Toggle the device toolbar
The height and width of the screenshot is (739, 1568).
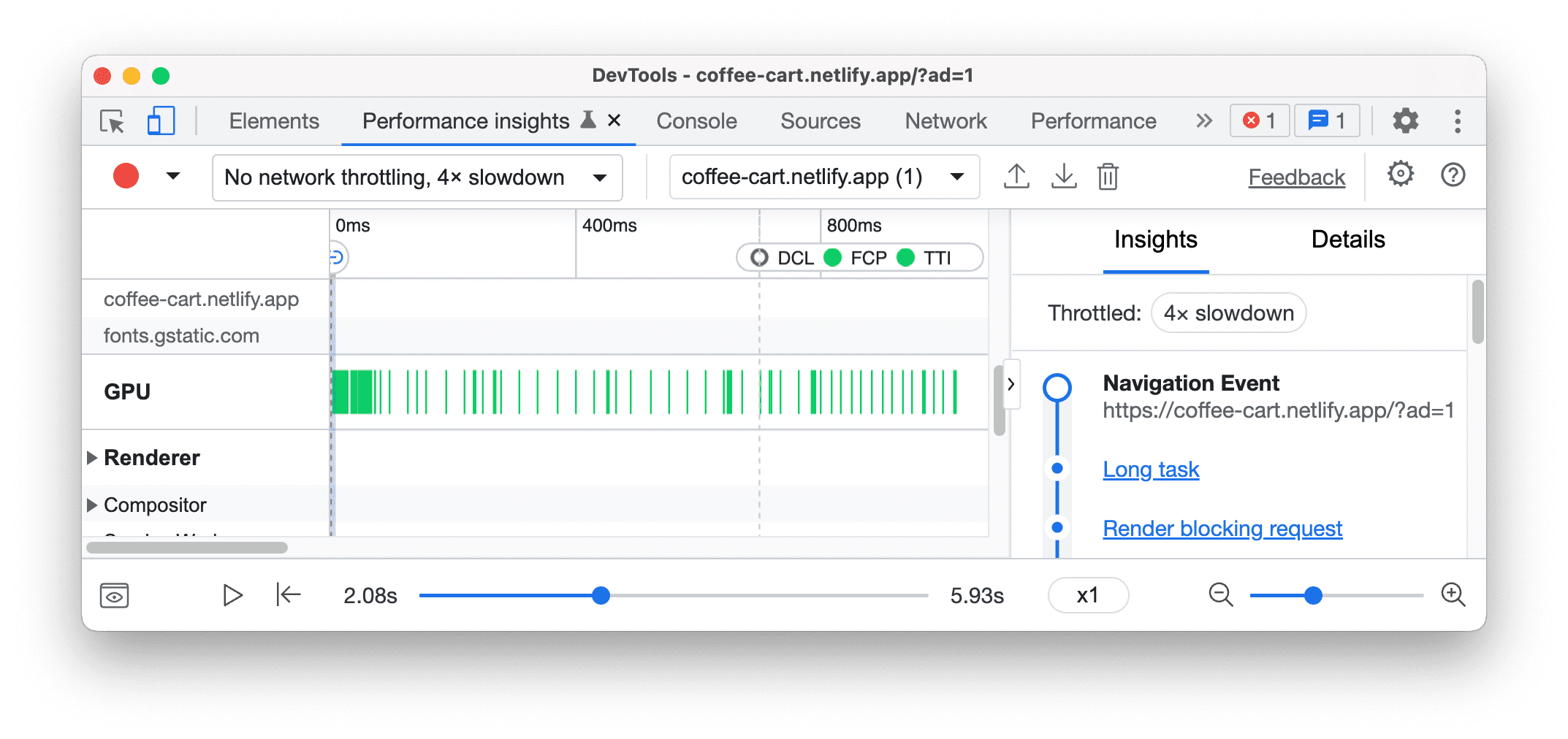[160, 120]
